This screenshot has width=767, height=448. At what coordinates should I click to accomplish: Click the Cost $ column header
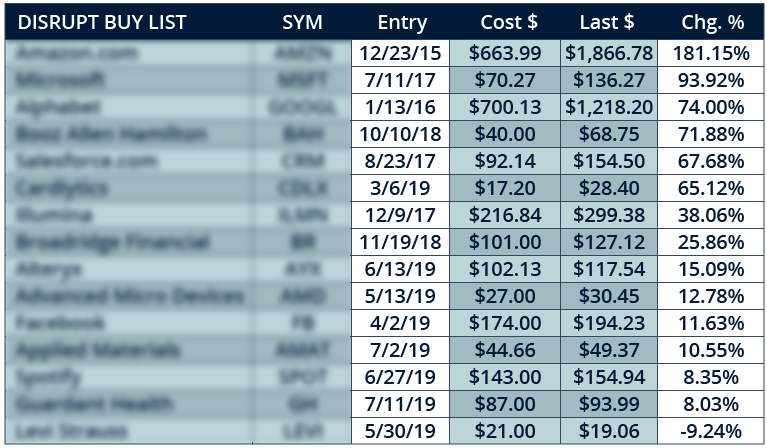pyautogui.click(x=509, y=22)
